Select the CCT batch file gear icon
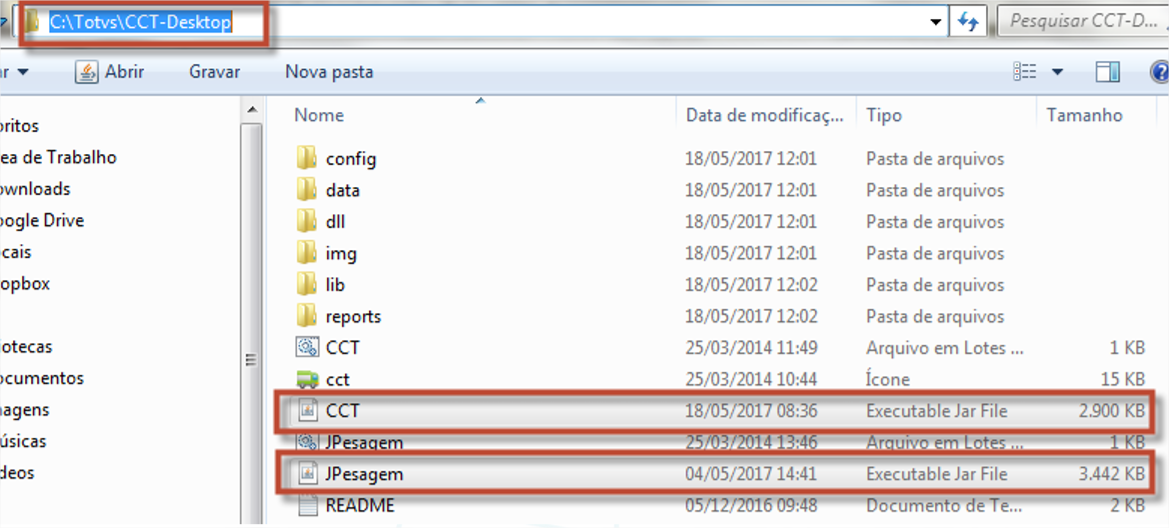The height and width of the screenshot is (528, 1169). (307, 348)
